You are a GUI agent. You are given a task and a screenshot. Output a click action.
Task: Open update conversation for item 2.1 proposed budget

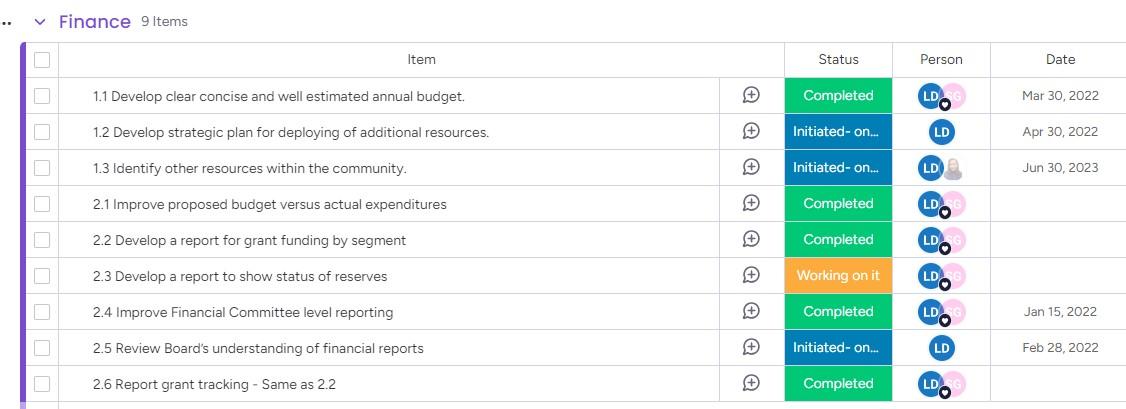(x=751, y=204)
